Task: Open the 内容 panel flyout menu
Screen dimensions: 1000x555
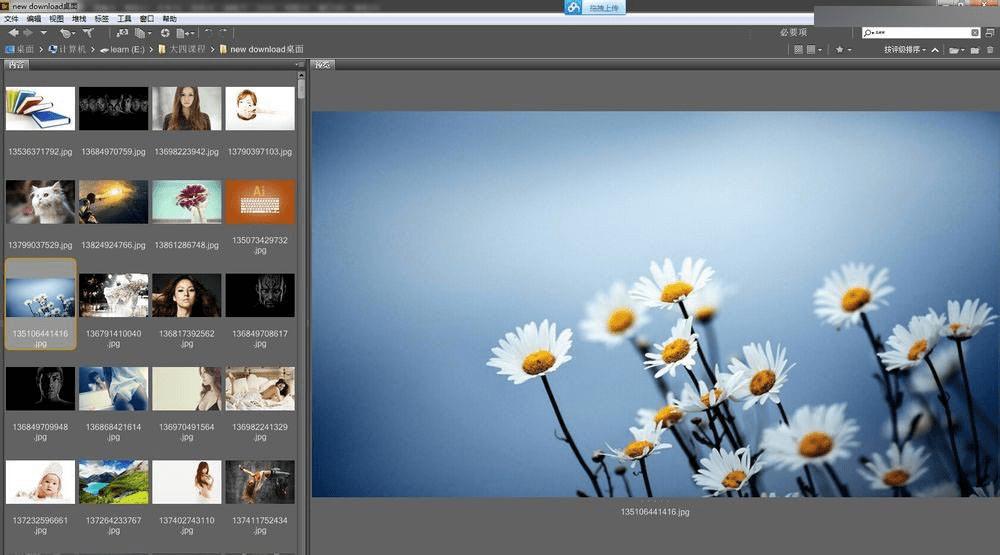Action: tap(299, 64)
